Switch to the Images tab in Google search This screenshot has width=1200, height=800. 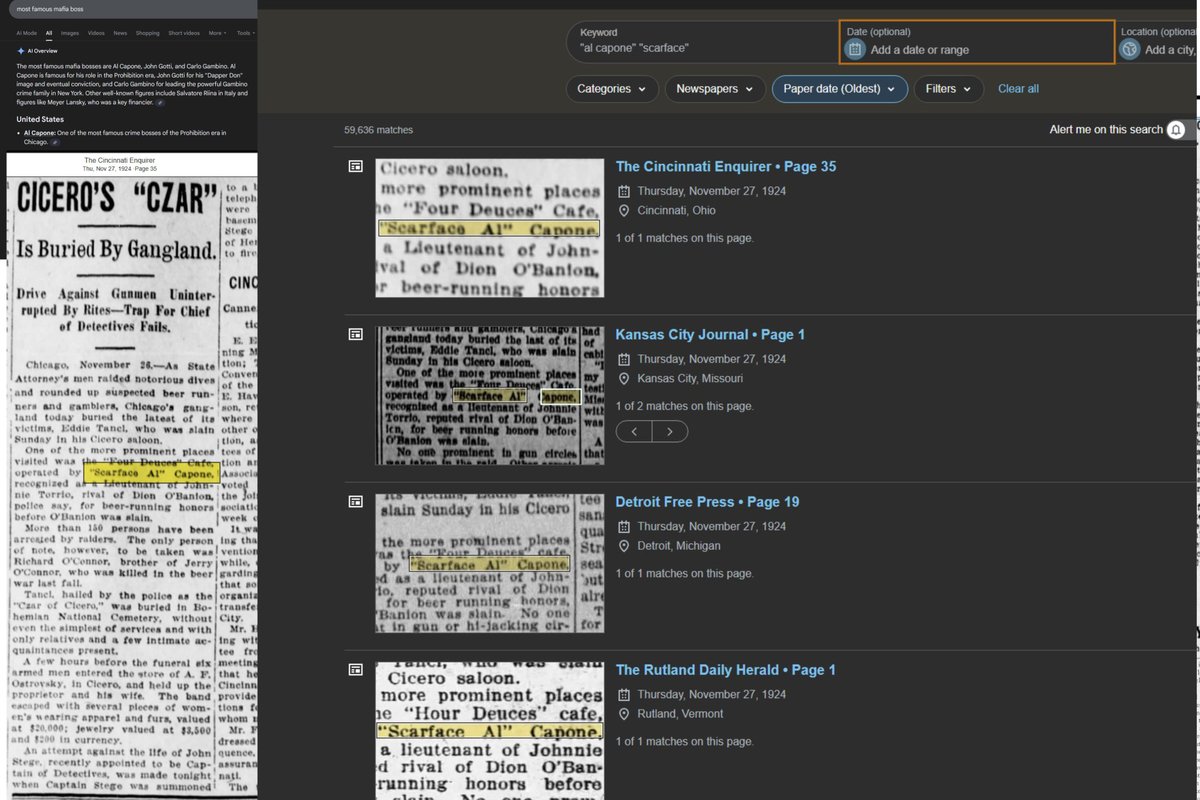coord(70,33)
